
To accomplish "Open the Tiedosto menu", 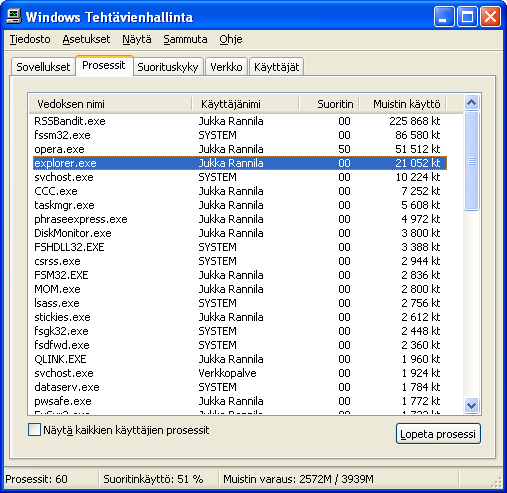I will coord(30,39).
